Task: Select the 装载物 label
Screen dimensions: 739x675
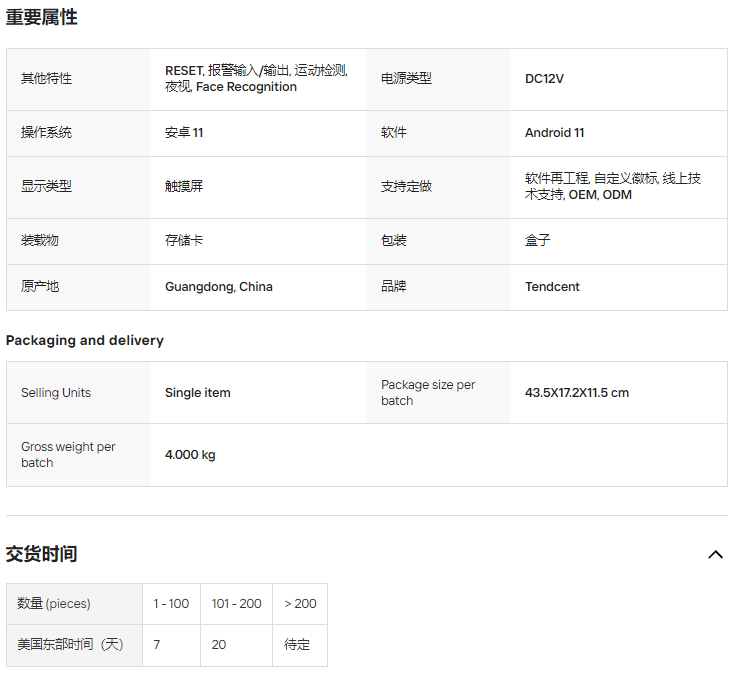Action: tap(40, 240)
